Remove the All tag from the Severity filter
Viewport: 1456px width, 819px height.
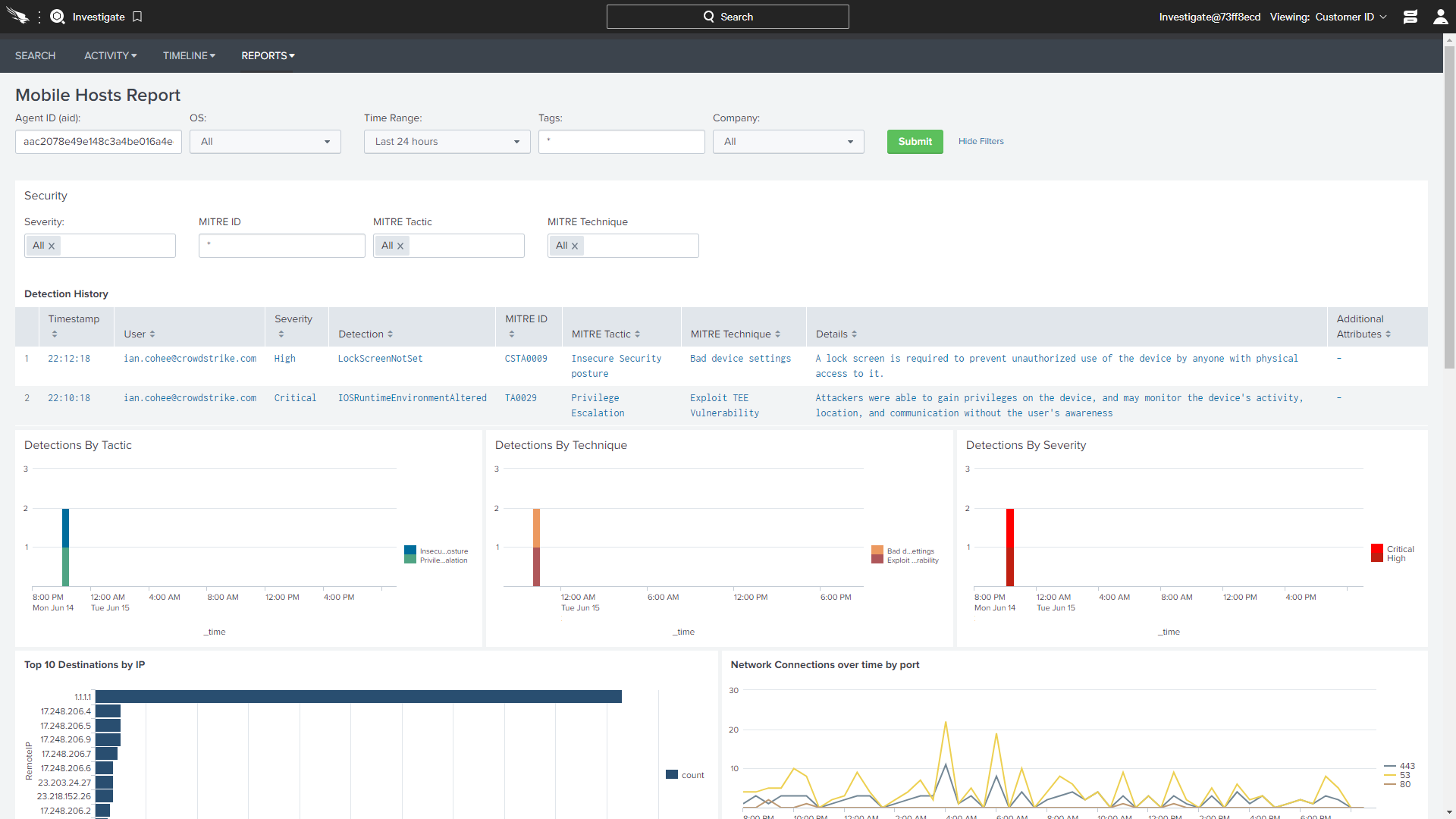(52, 246)
